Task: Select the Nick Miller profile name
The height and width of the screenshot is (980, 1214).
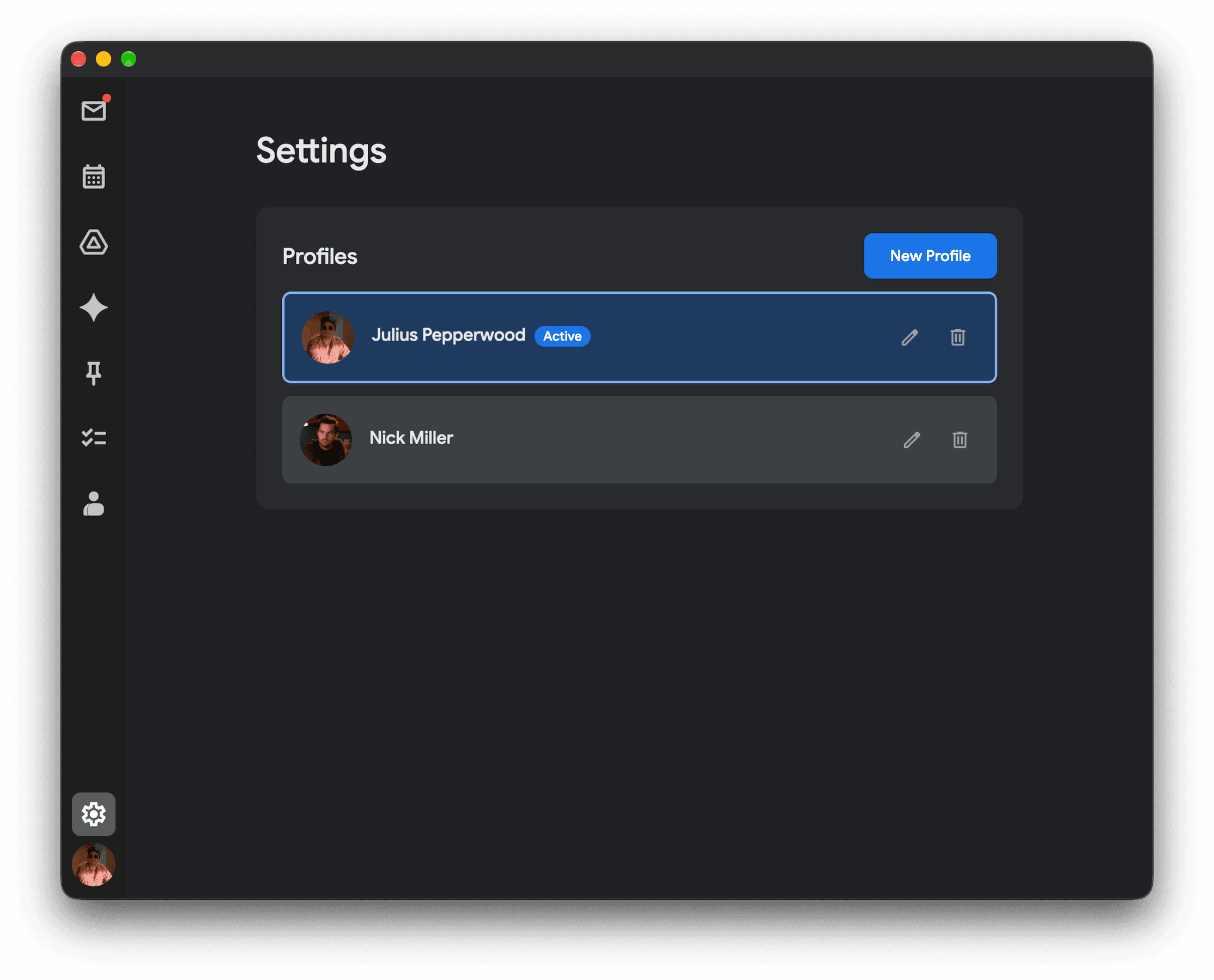Action: tap(411, 438)
